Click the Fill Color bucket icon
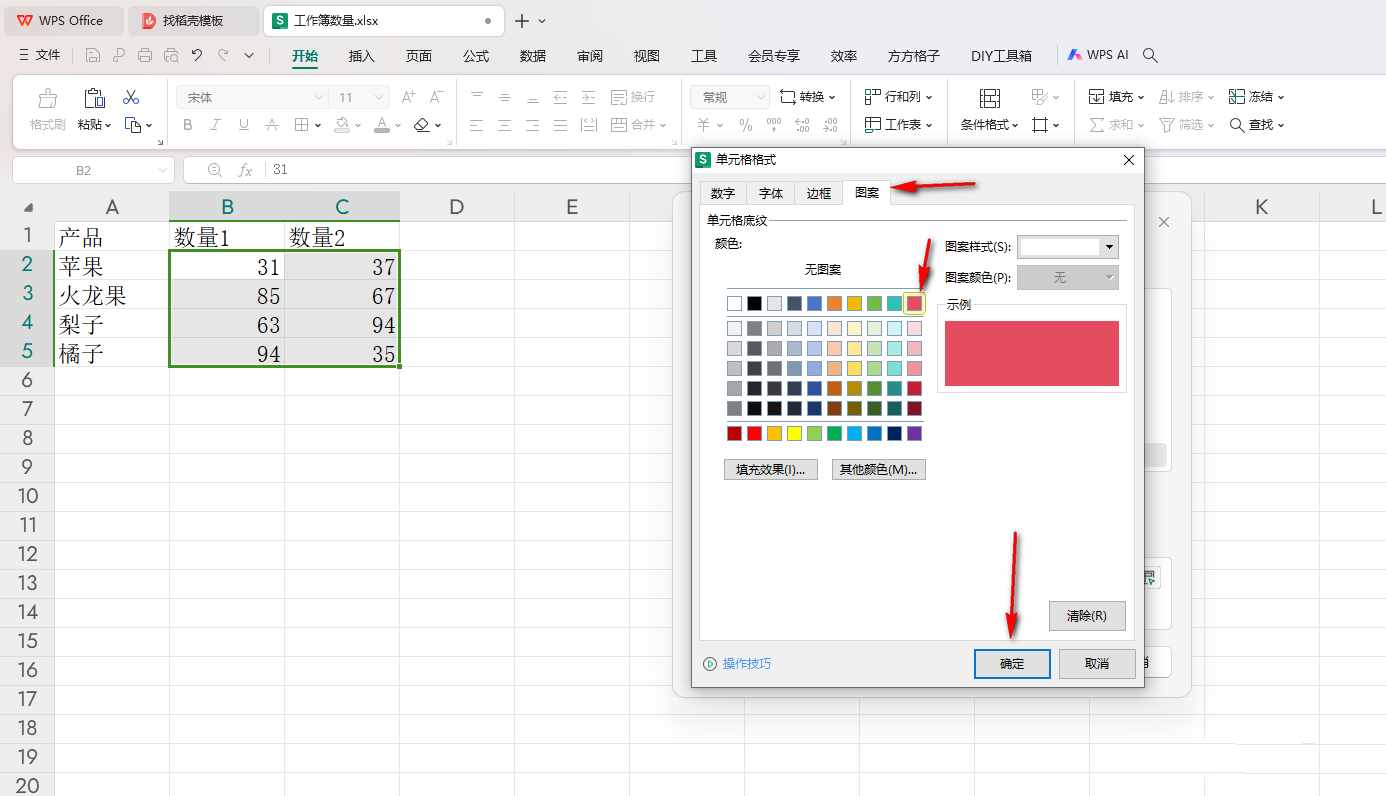1386x796 pixels. (342, 125)
